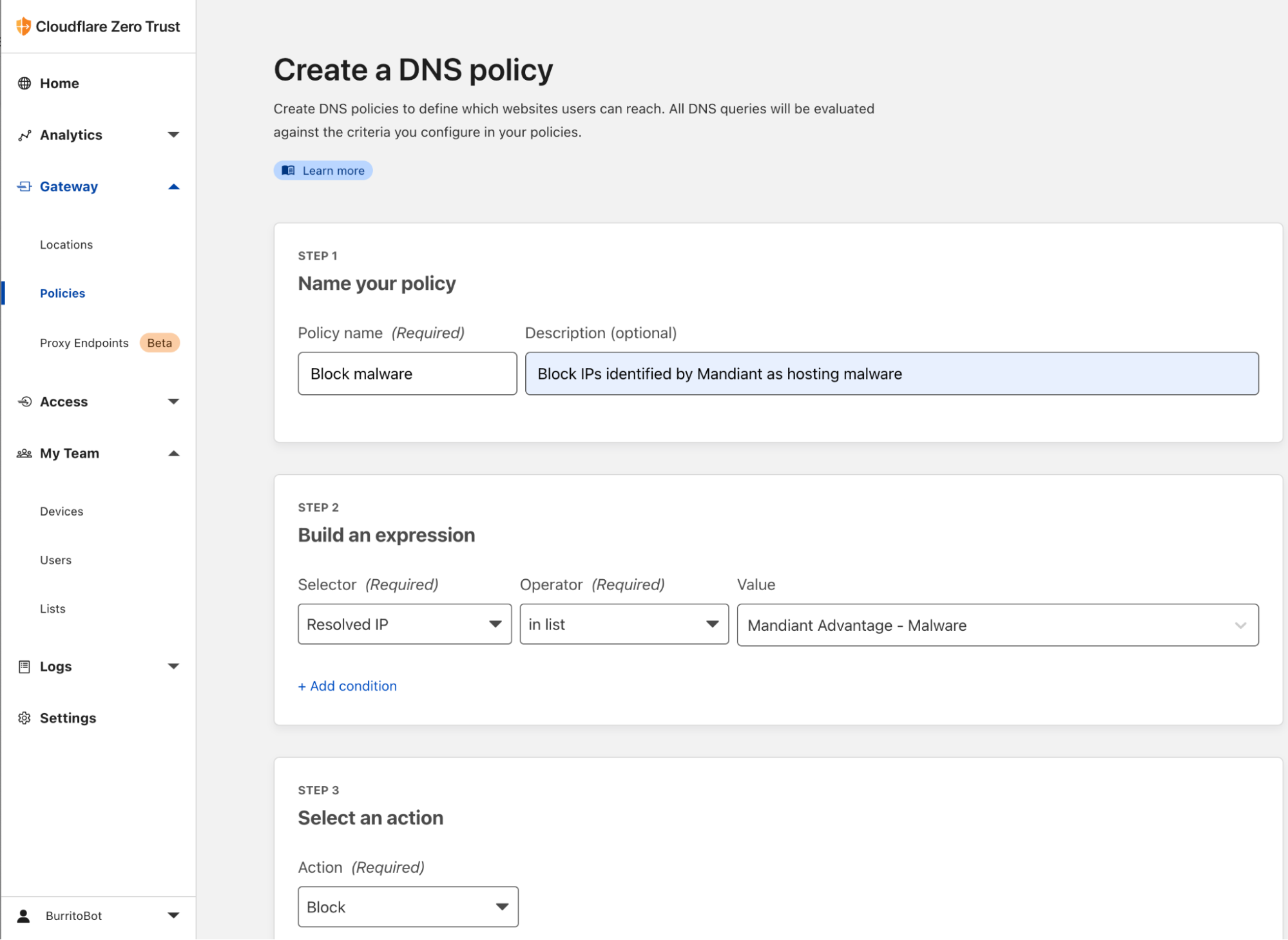Viewport: 1288px width, 940px height.
Task: Expand the Analytics menu arrow
Action: click(x=173, y=135)
